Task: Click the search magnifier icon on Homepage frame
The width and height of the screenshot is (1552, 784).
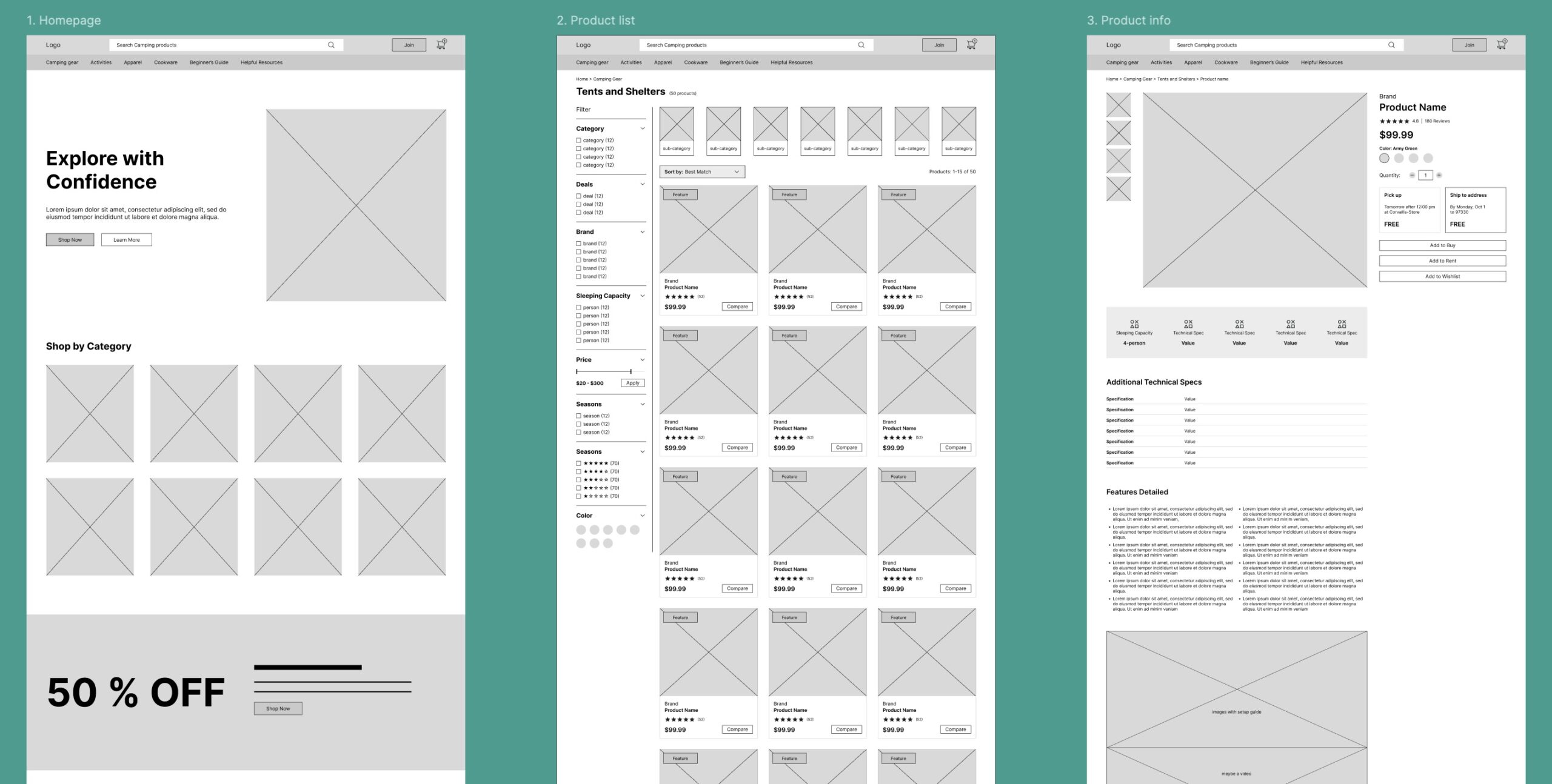Action: 331,45
